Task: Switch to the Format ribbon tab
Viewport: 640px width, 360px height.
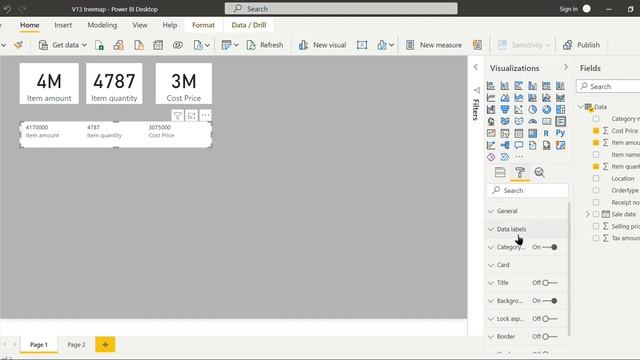Action: pyautogui.click(x=203, y=25)
